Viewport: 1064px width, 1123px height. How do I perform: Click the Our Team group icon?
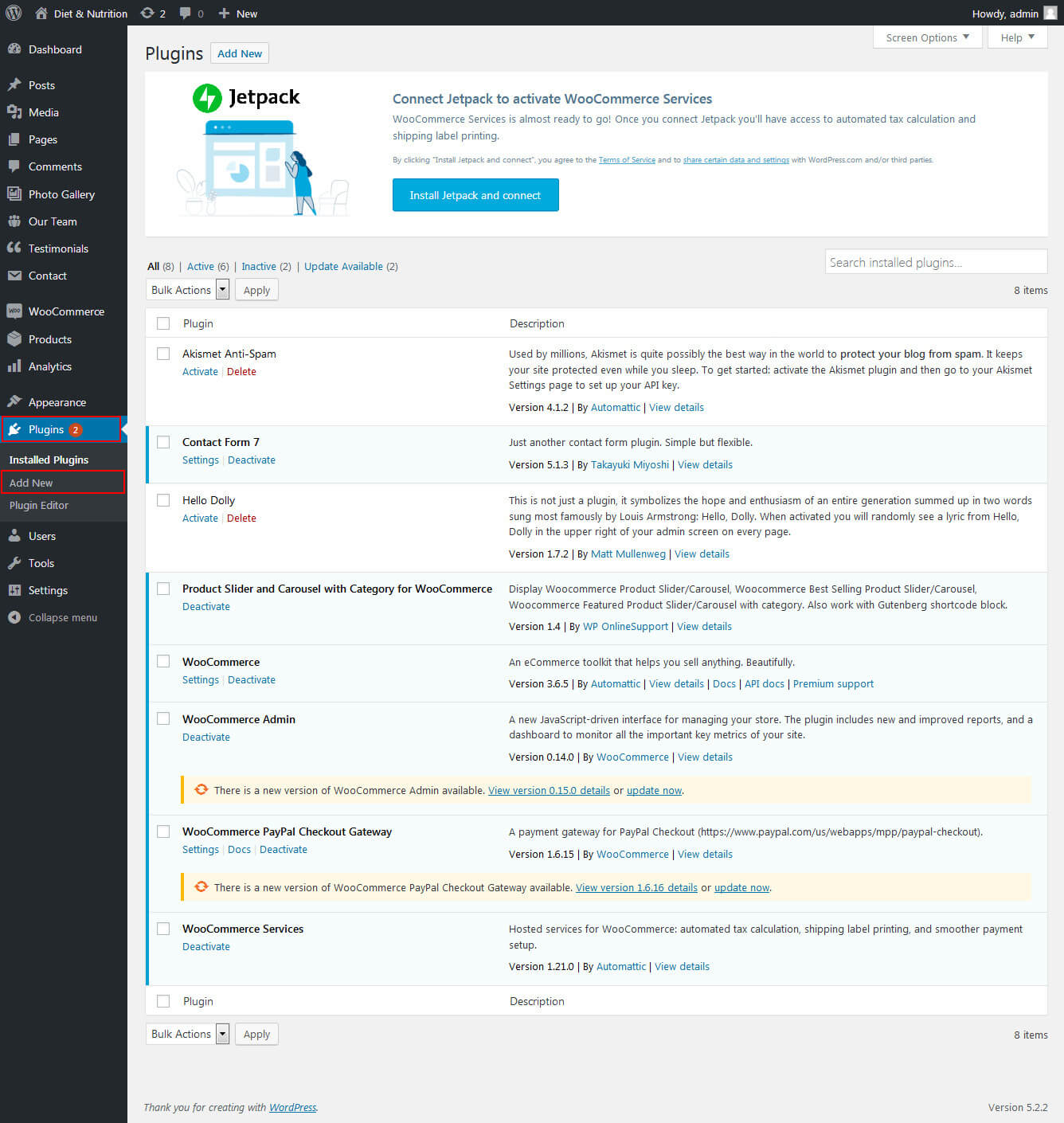(14, 221)
